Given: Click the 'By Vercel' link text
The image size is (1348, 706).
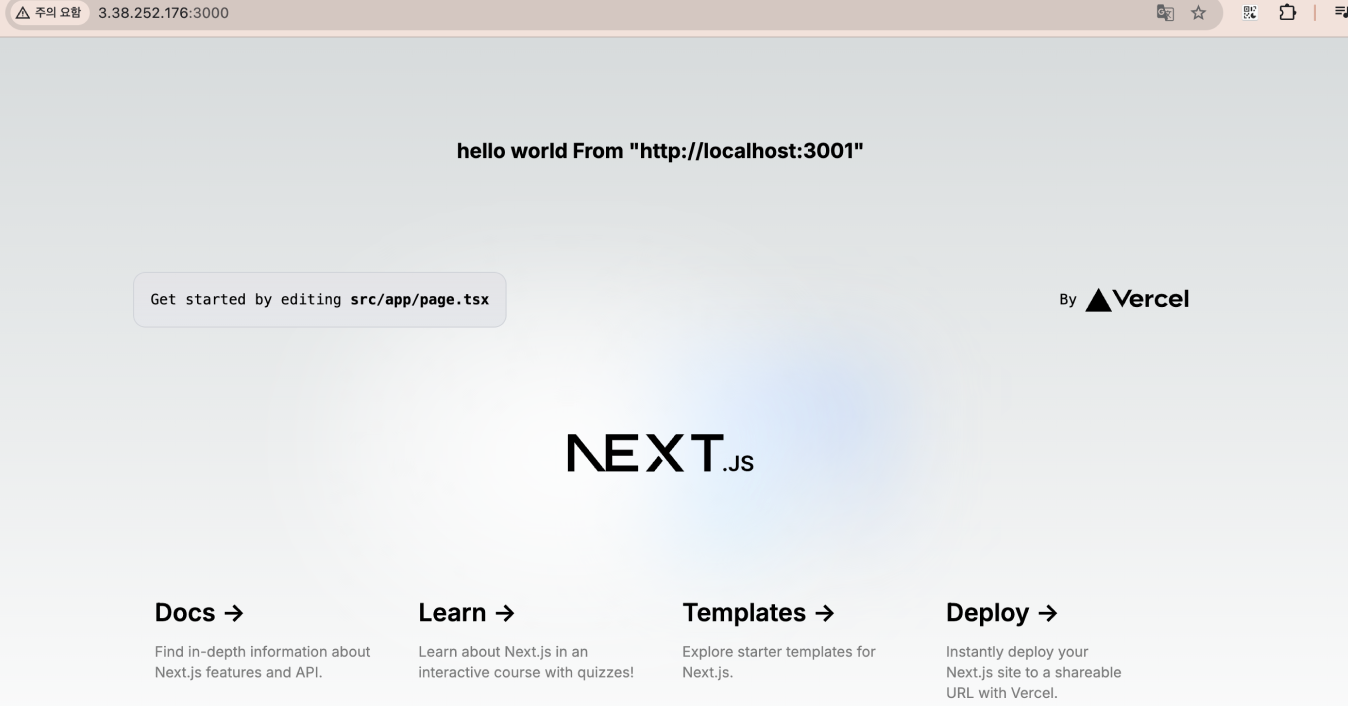Looking at the screenshot, I should (x=1124, y=299).
